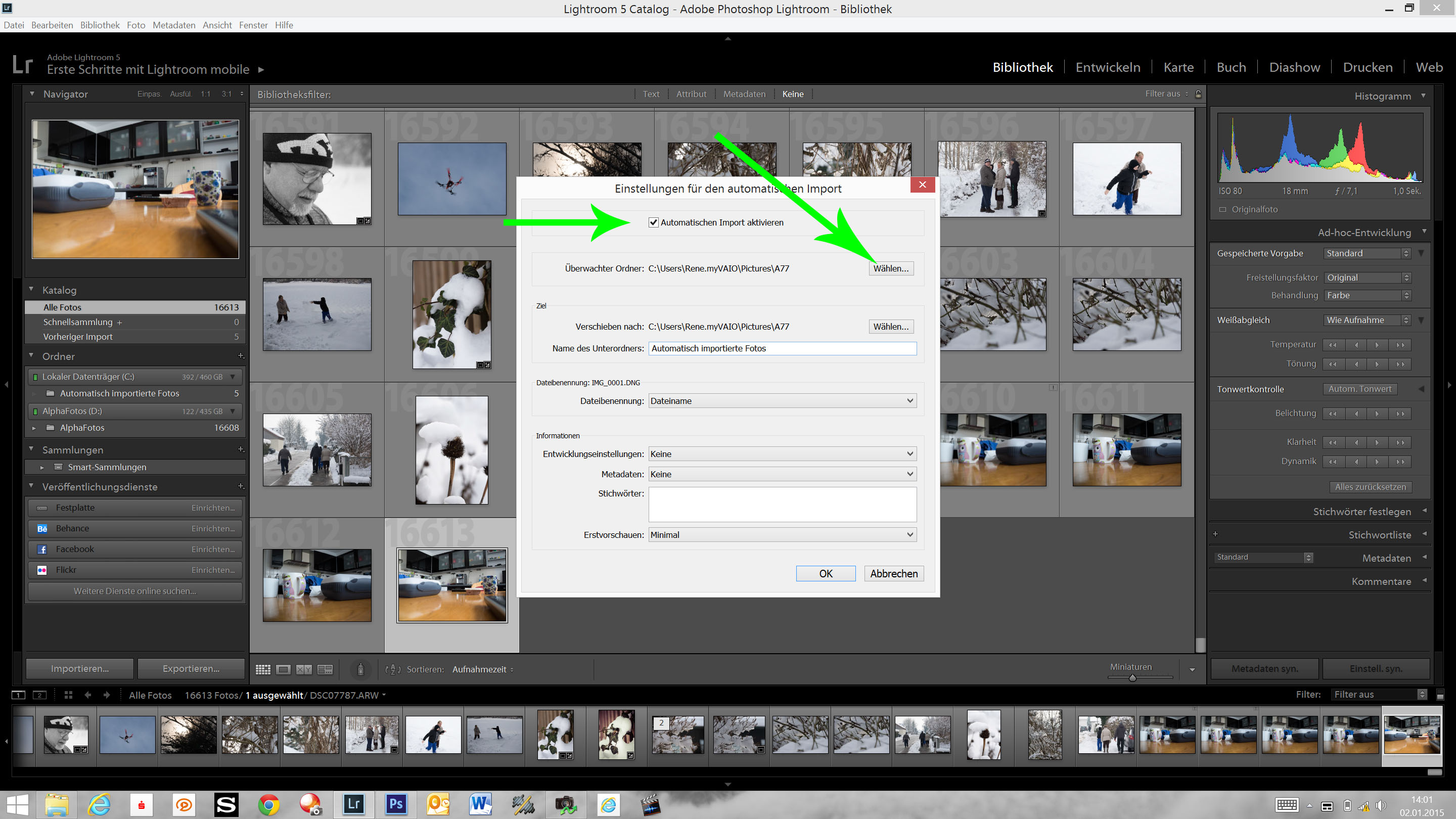The height and width of the screenshot is (819, 1456).
Task: Open the Erstvorschauen dropdown
Action: tap(782, 535)
